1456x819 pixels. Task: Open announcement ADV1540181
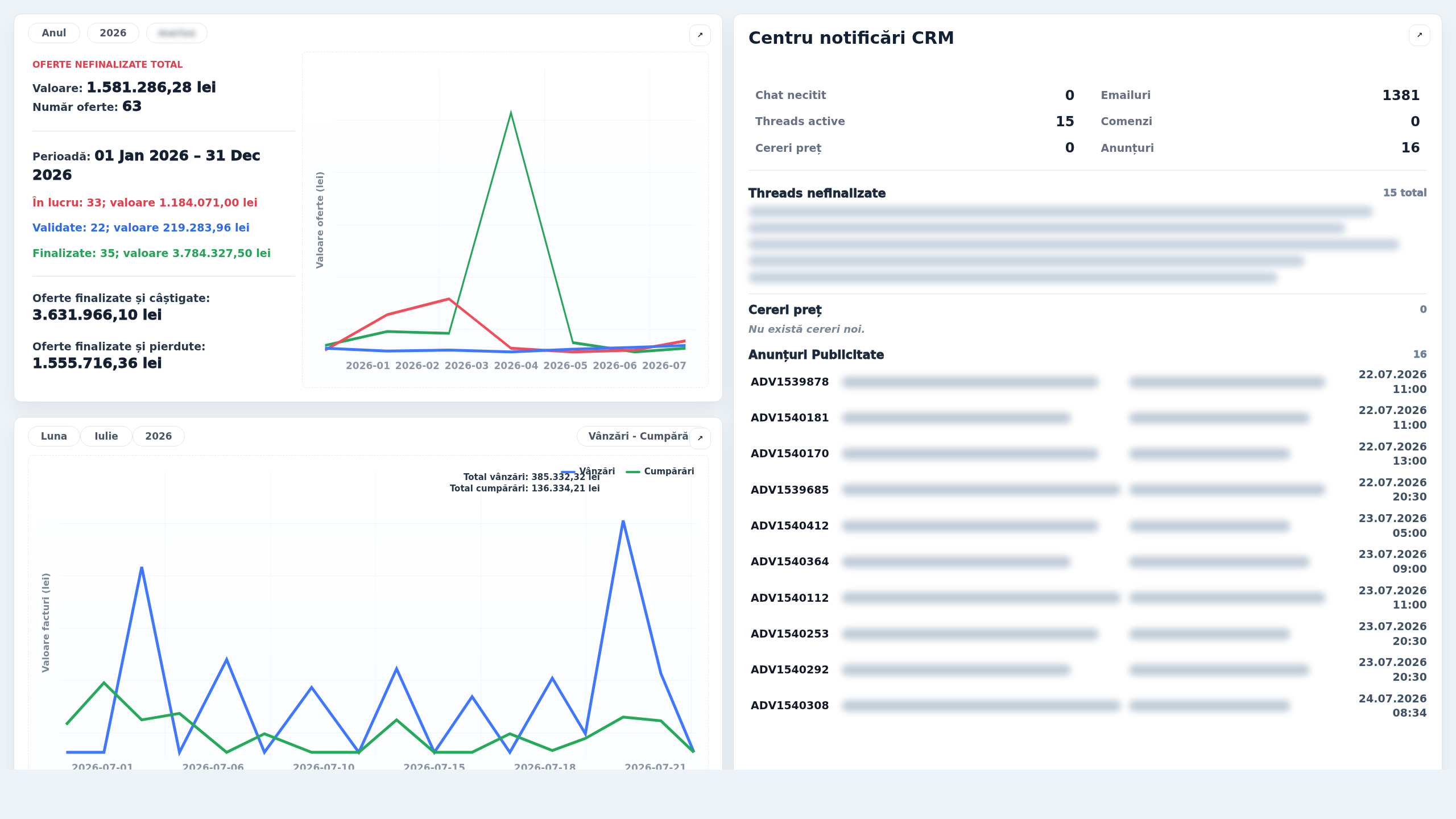(1087, 418)
